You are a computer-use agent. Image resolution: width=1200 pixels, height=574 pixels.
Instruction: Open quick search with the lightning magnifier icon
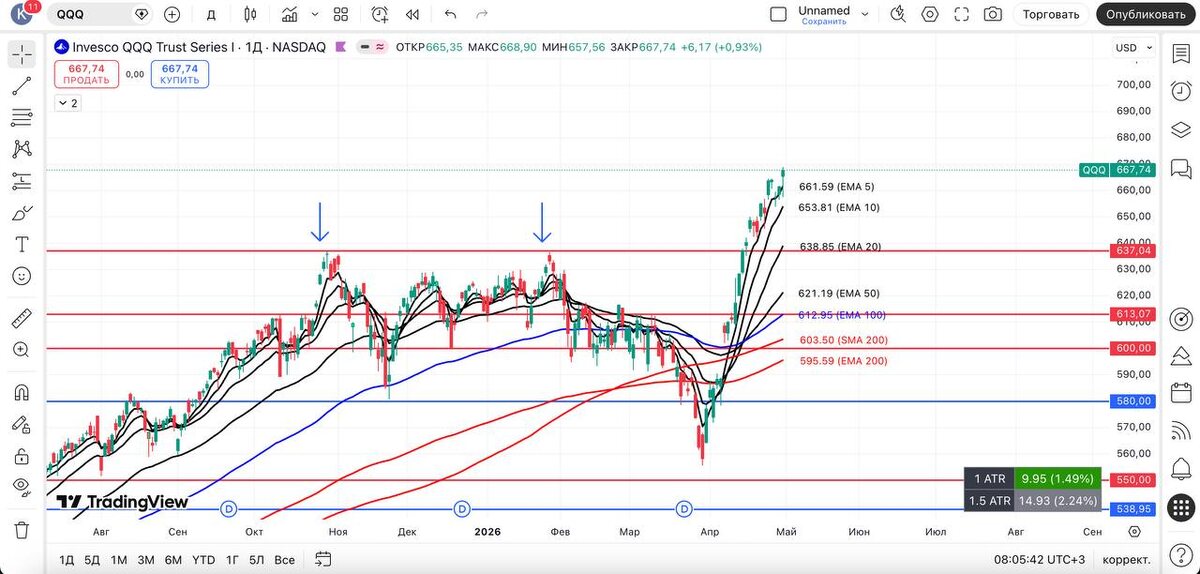tap(898, 14)
